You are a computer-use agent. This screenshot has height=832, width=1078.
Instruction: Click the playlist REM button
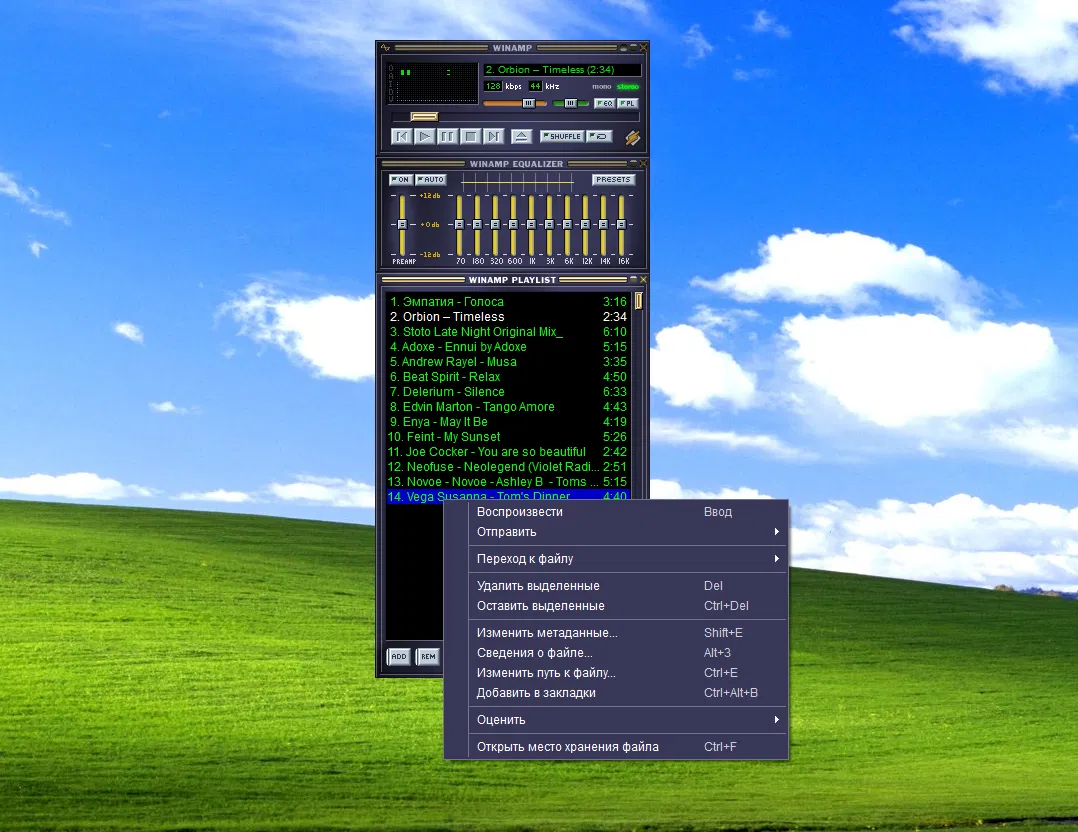(428, 657)
